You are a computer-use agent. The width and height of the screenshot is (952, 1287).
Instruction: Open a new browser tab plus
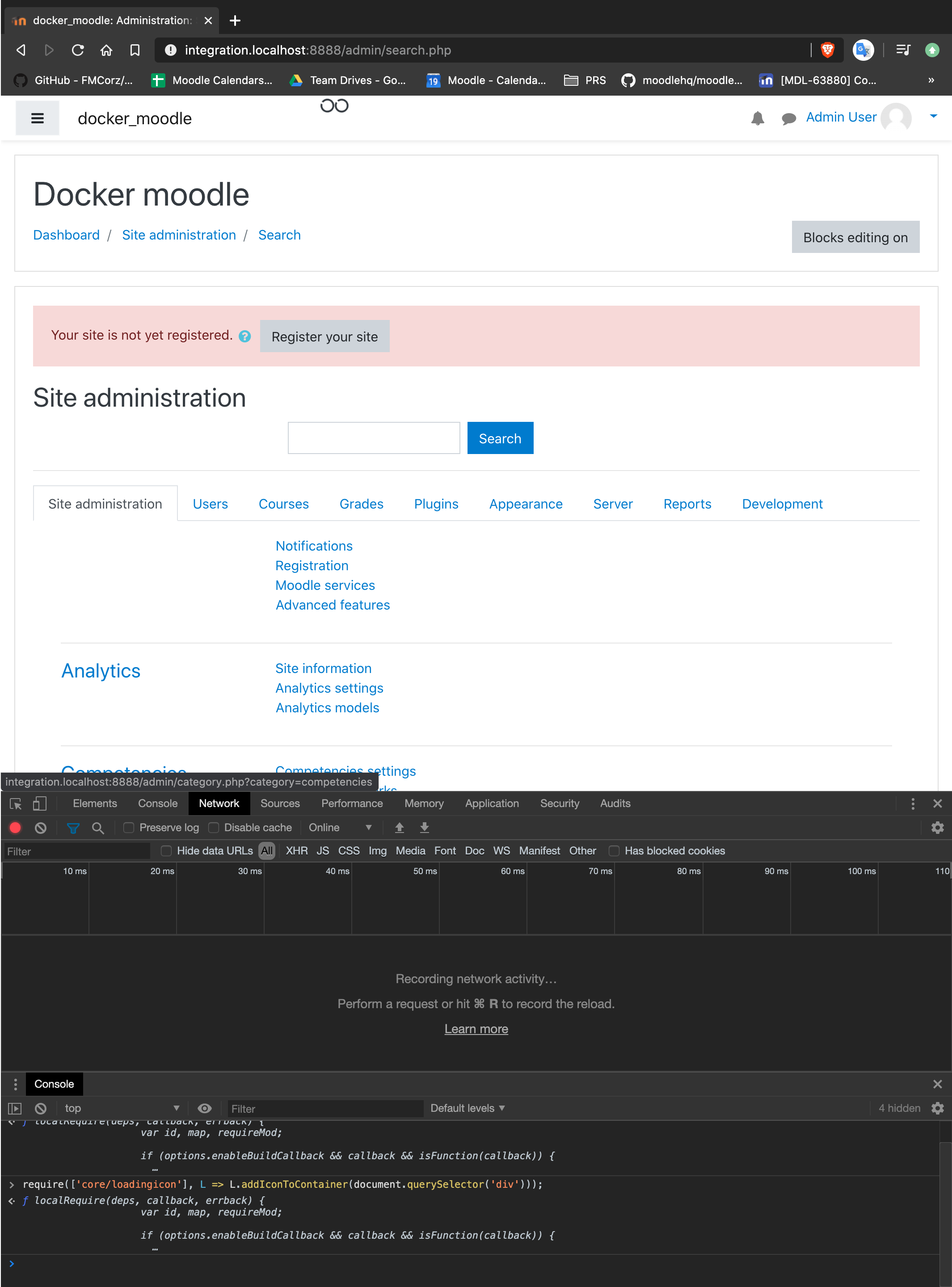pyautogui.click(x=235, y=21)
